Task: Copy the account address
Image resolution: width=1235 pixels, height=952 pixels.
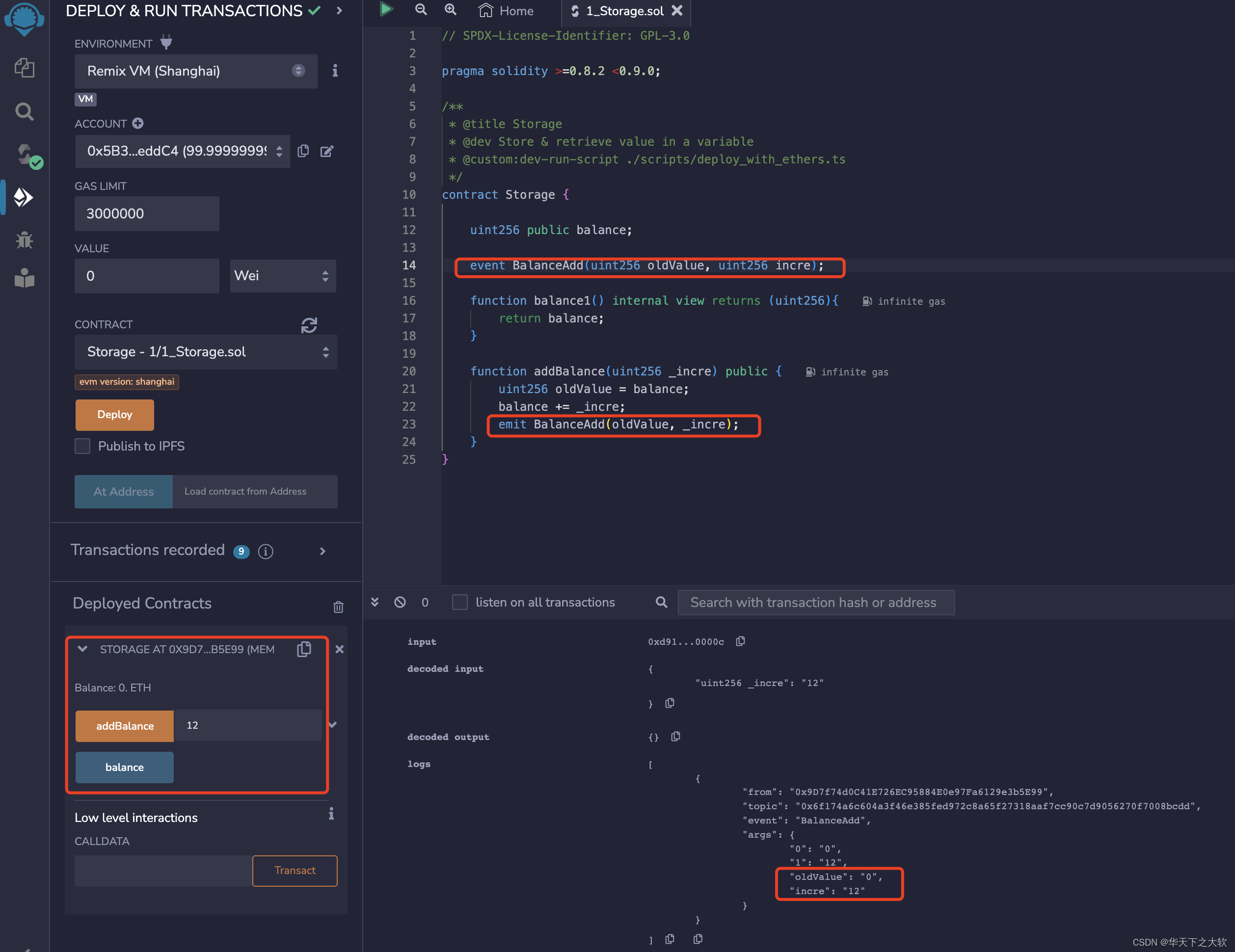Action: (303, 151)
